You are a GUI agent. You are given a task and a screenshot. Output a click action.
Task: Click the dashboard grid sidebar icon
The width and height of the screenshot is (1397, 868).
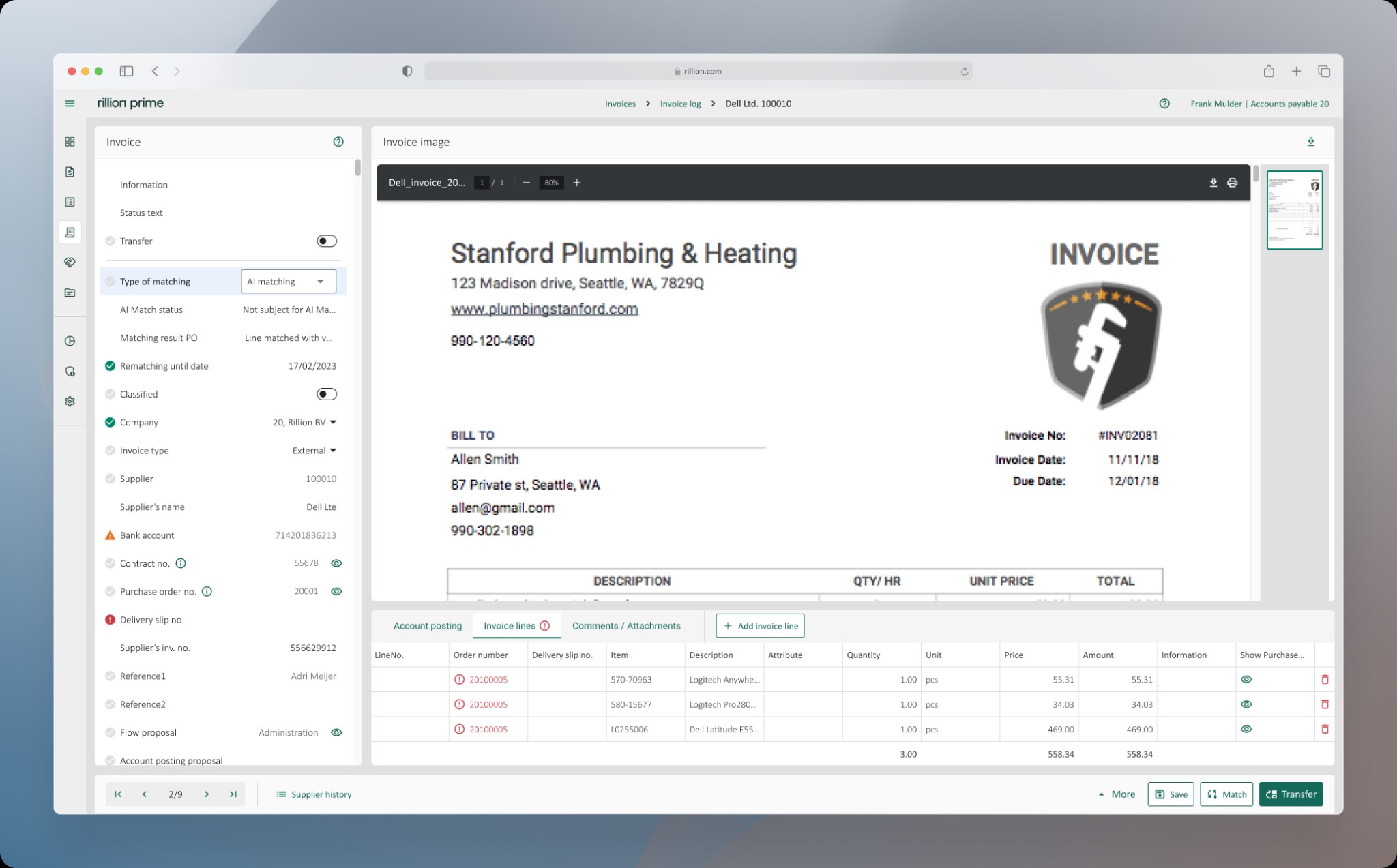pyautogui.click(x=70, y=142)
